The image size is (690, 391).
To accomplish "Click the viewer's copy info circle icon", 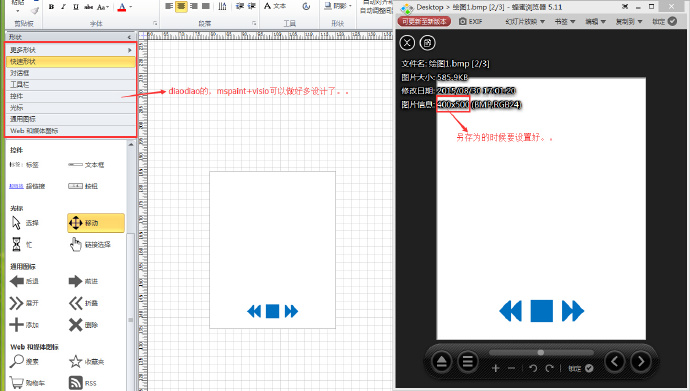I will pos(427,43).
